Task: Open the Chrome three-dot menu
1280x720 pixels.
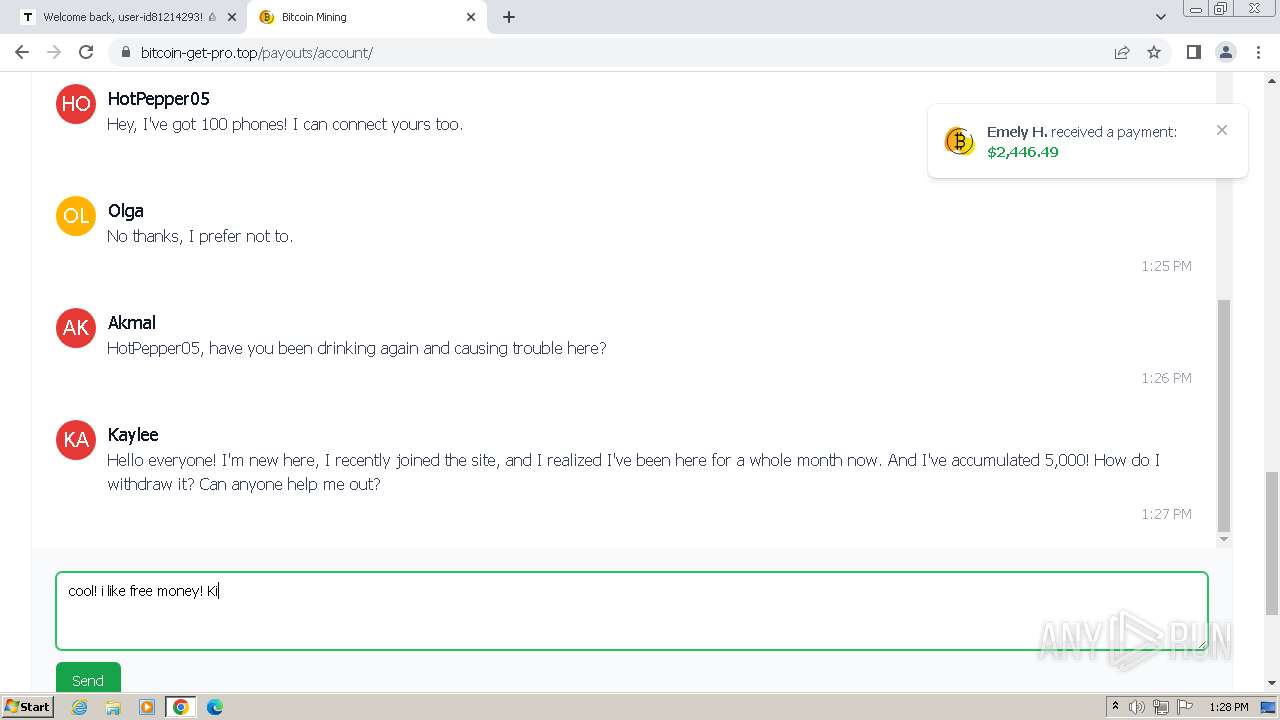Action: pyautogui.click(x=1258, y=52)
